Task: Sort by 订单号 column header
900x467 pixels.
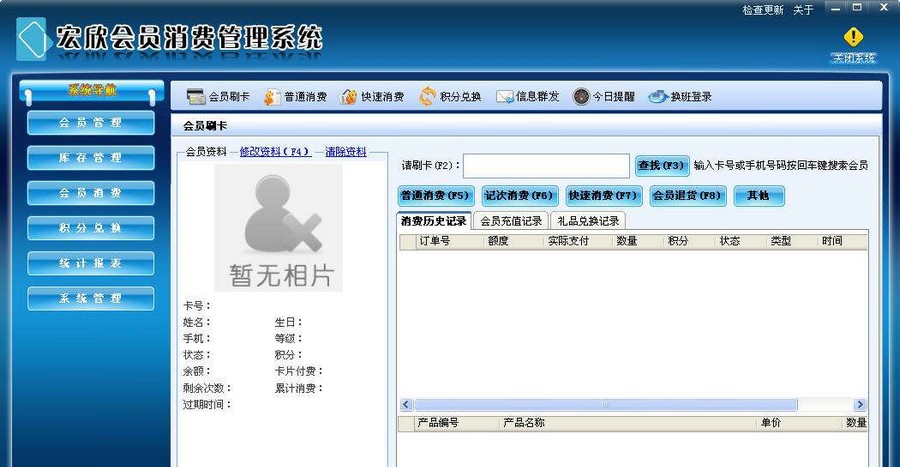Action: pyautogui.click(x=449, y=241)
